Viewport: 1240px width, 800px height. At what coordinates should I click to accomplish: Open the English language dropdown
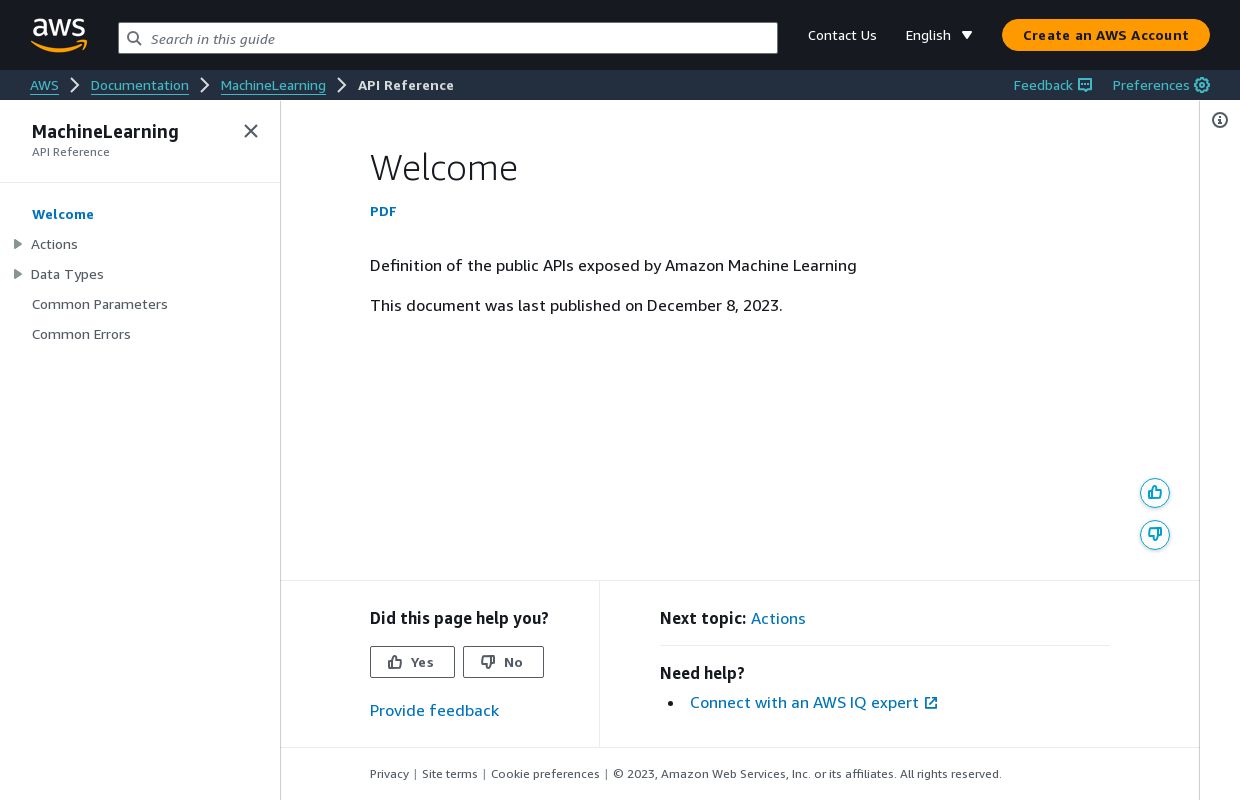[x=939, y=35]
